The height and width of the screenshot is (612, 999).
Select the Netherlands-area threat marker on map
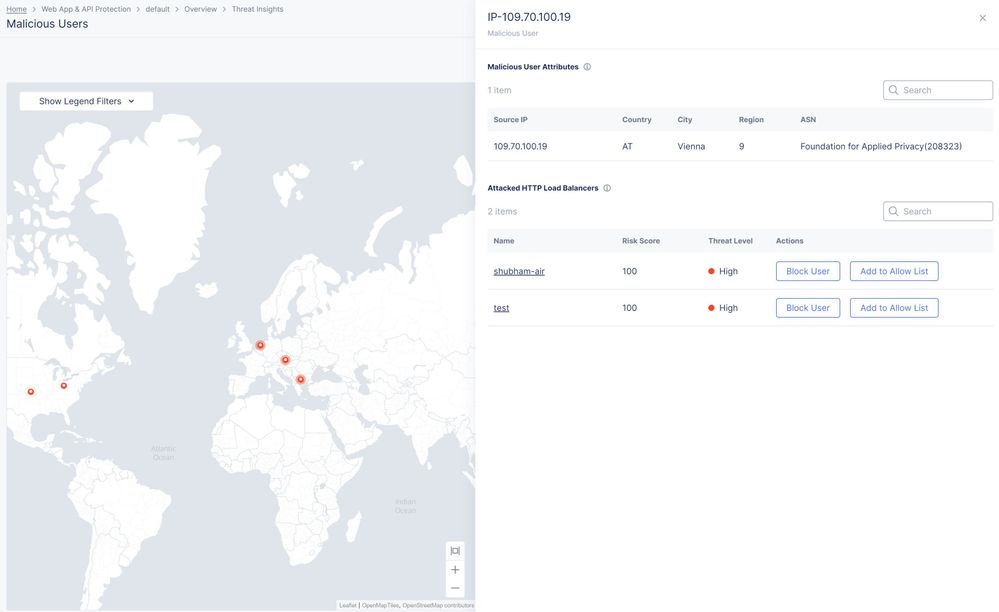coord(260,345)
